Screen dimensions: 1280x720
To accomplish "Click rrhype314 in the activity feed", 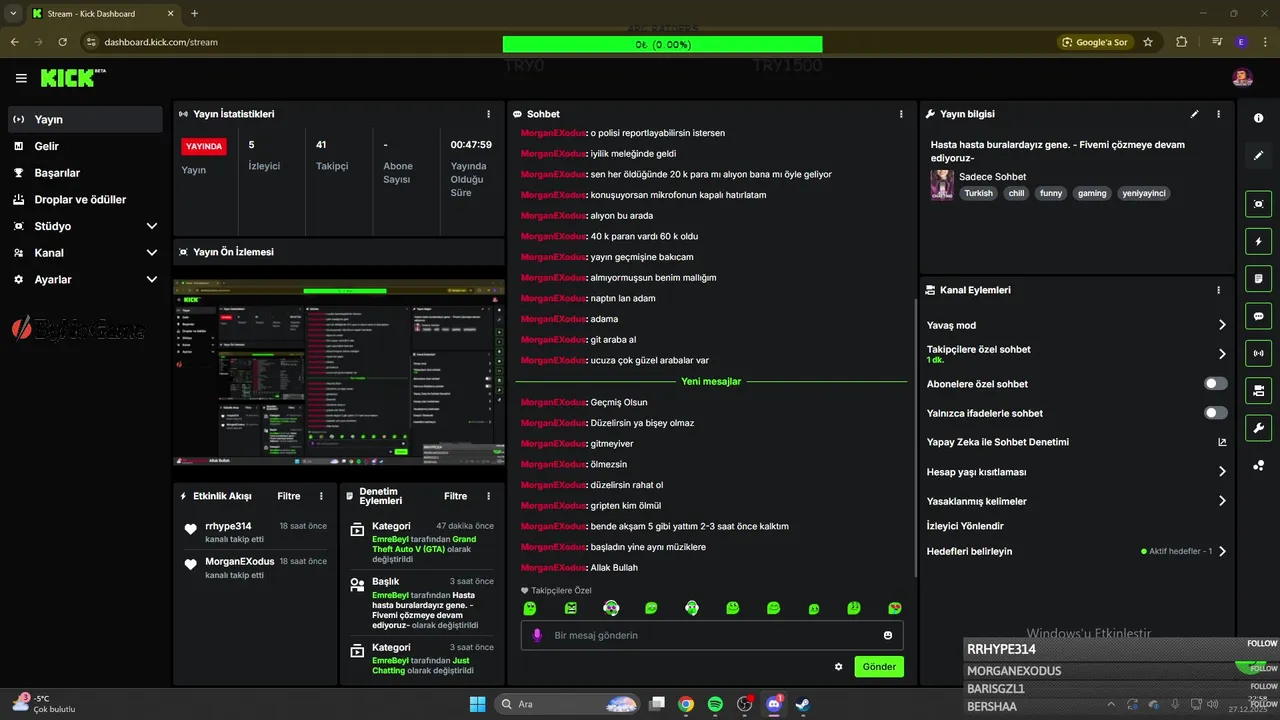I will [228, 526].
